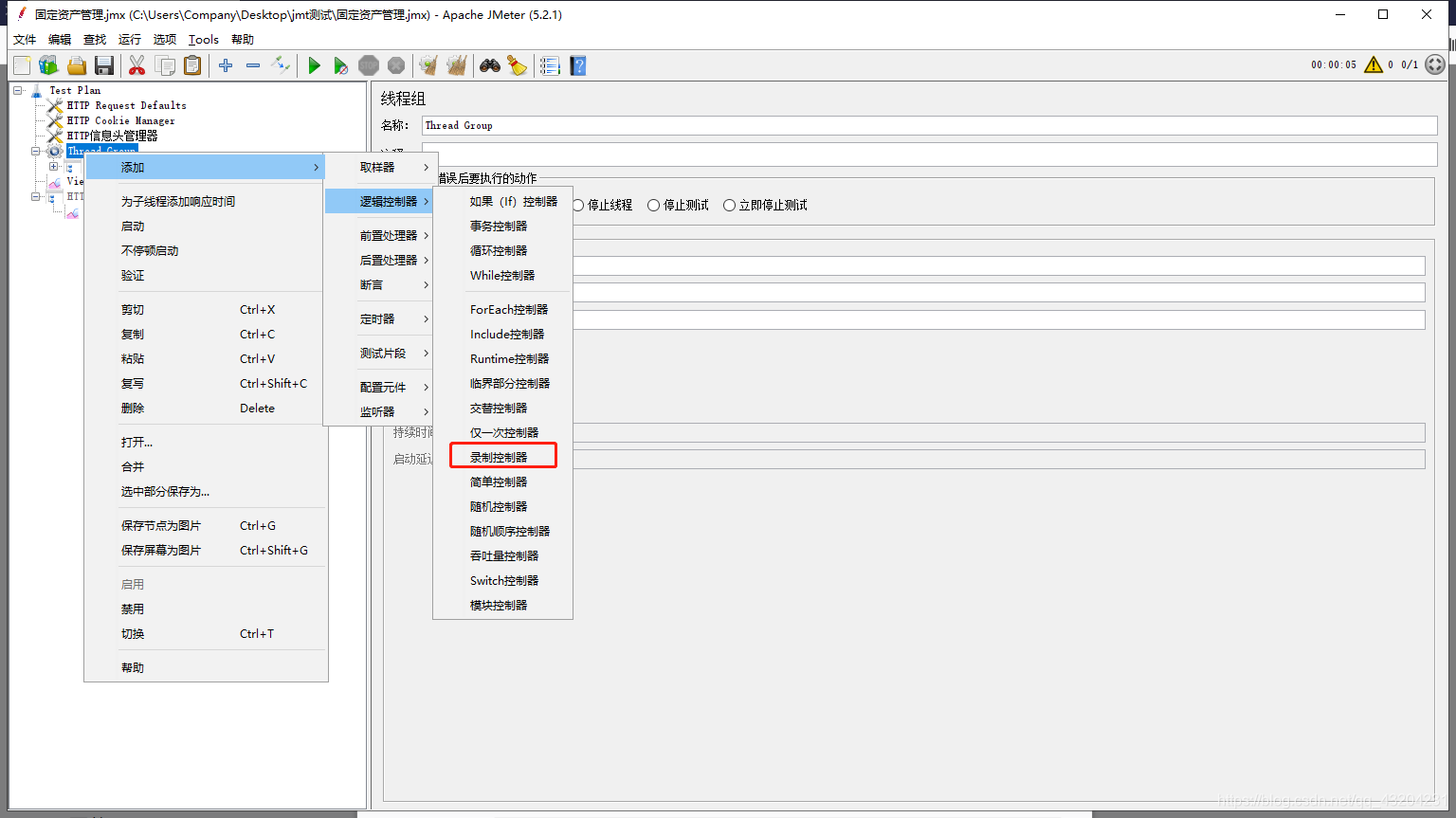Click the remote engine status icon
The width and height of the screenshot is (1456, 818).
[x=1435, y=64]
